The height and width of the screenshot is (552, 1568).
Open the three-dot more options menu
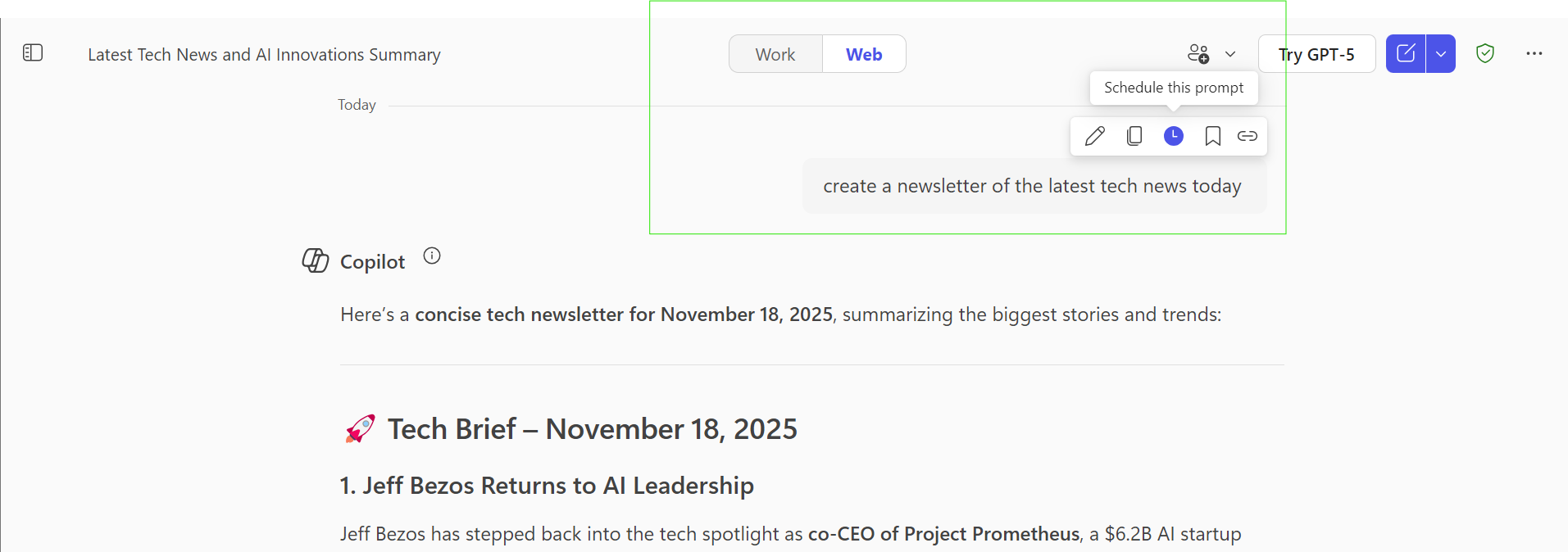pos(1534,53)
